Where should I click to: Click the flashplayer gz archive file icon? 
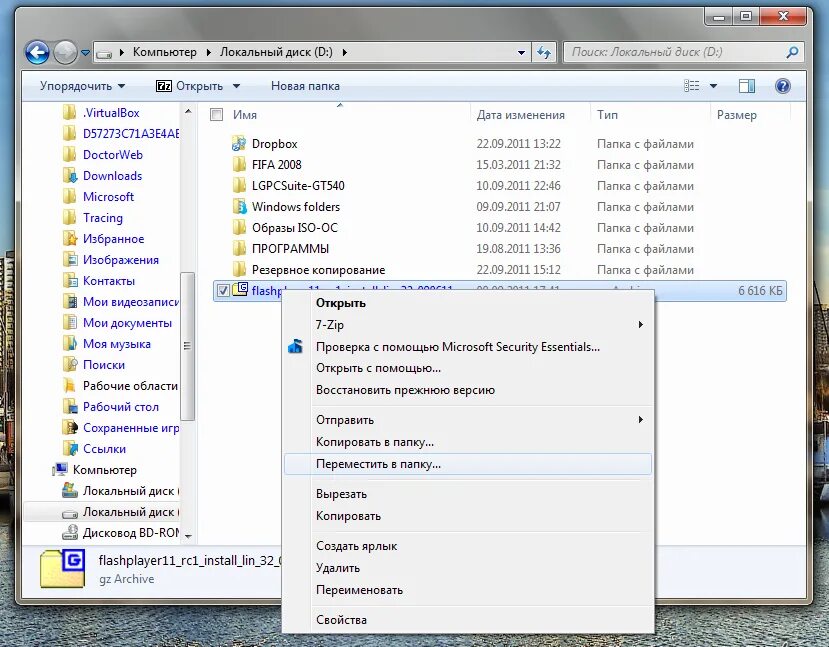click(241, 289)
